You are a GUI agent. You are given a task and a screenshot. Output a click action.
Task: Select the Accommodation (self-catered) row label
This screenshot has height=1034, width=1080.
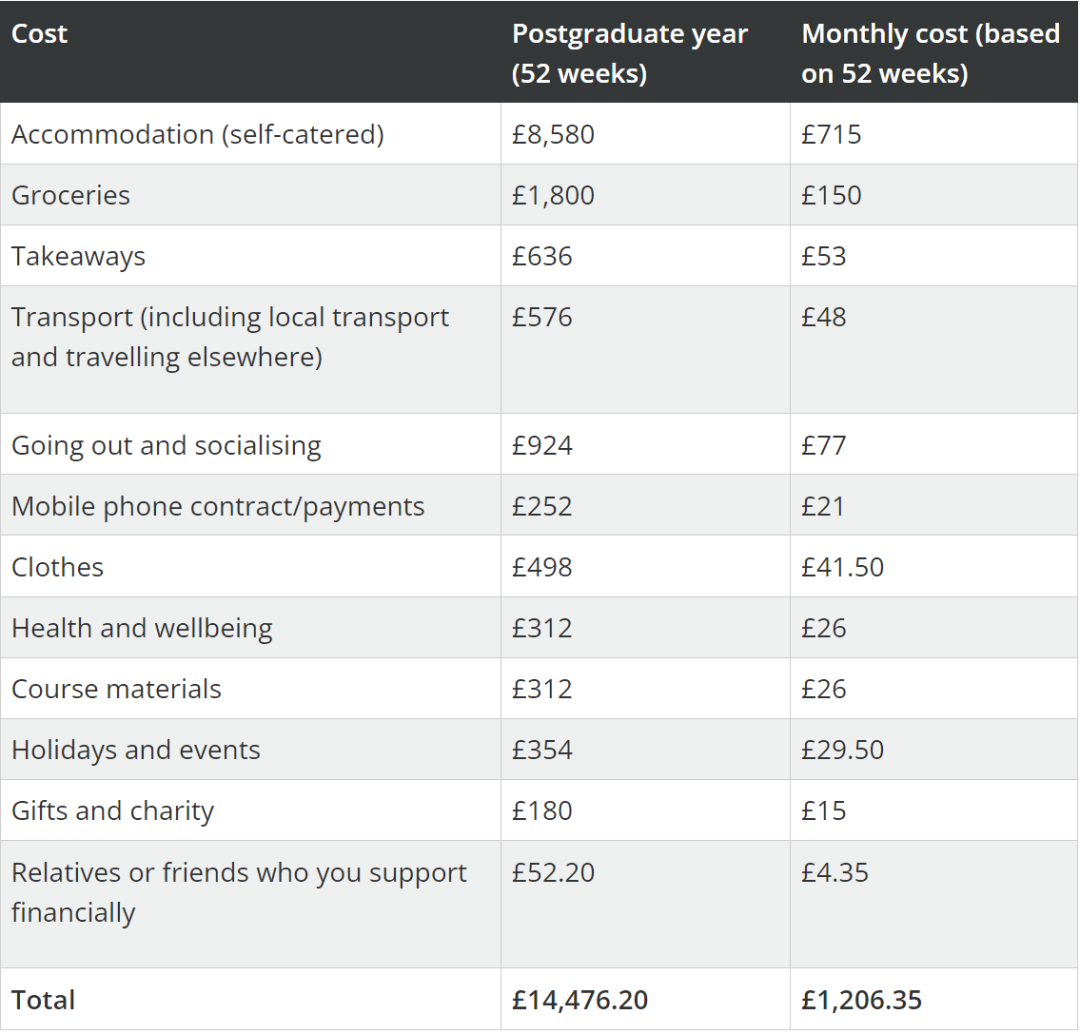198,134
